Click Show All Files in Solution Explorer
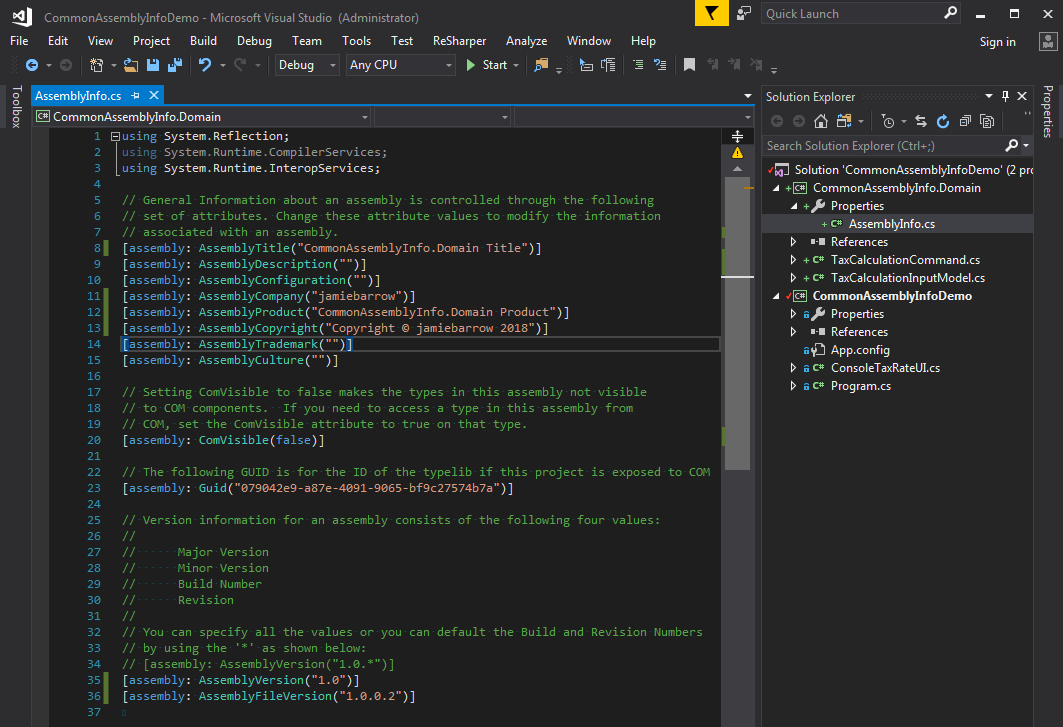This screenshot has height=727, width=1063. pyautogui.click(x=987, y=121)
